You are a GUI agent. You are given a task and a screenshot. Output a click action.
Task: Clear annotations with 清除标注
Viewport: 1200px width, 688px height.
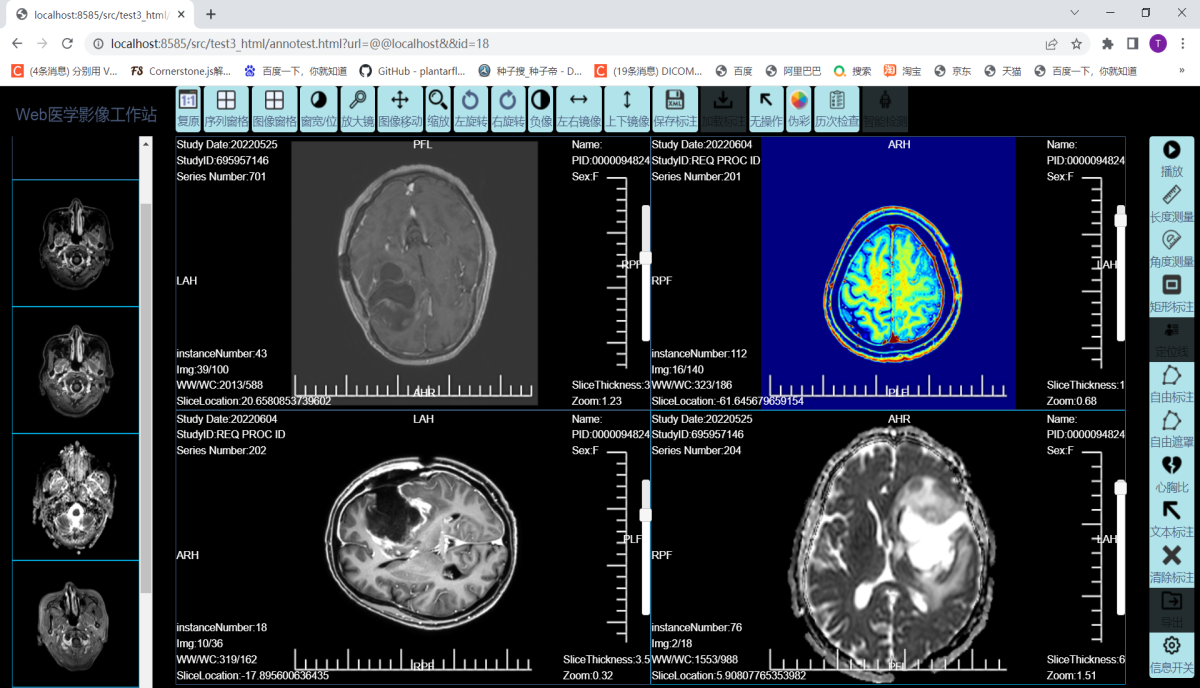(1172, 565)
